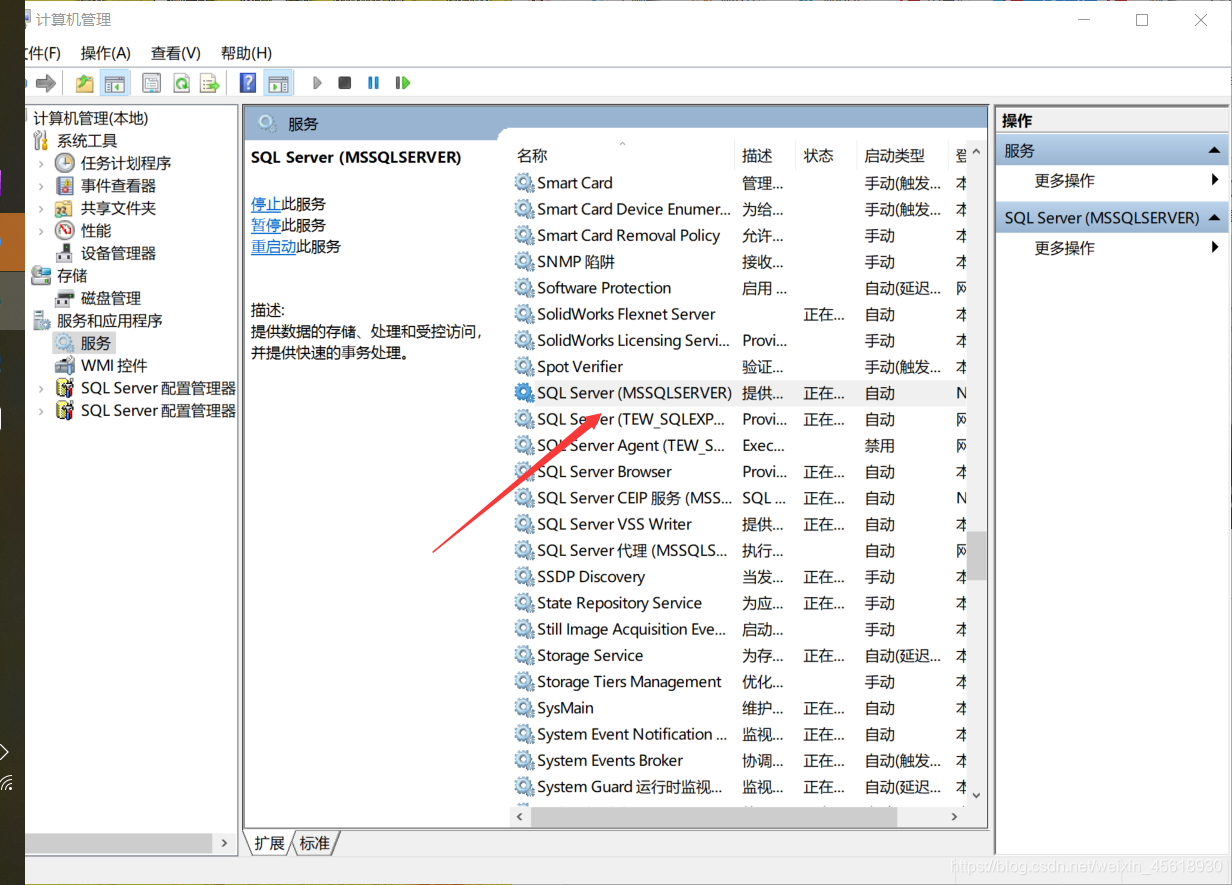Viewport: 1232px width, 885px height.
Task: Select System Events Broker service
Action: pyautogui.click(x=738, y=761)
